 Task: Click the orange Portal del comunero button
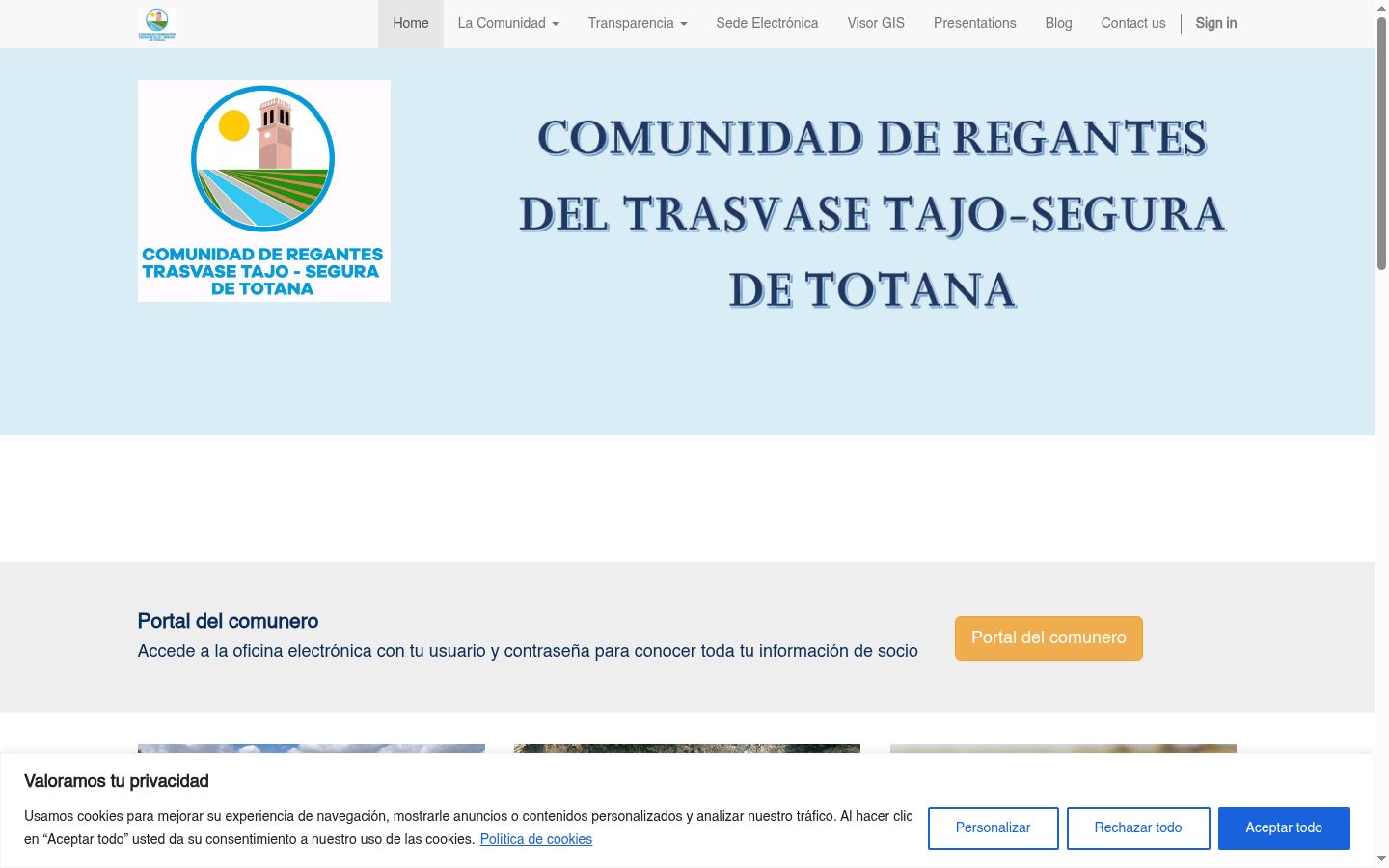tap(1049, 638)
